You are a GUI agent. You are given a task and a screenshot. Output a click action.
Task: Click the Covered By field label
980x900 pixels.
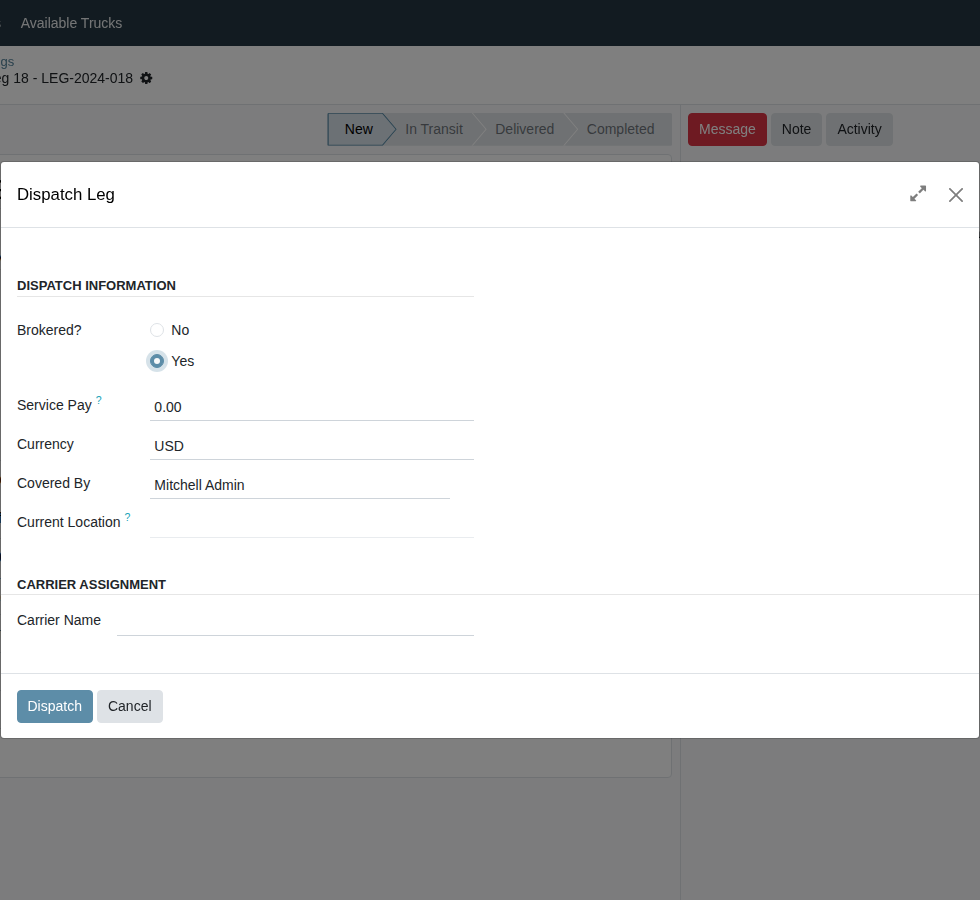54,483
